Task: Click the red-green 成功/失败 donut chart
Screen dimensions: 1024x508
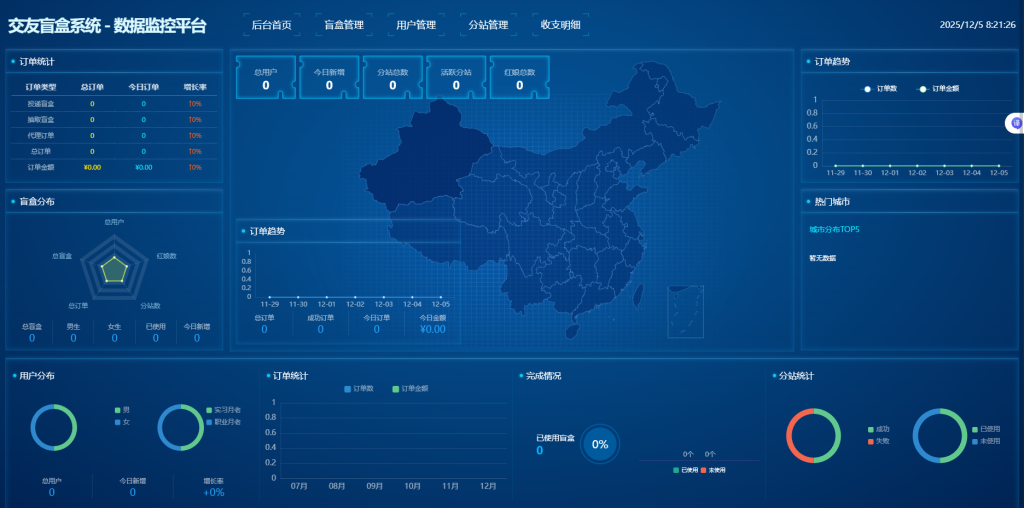Action: coord(813,436)
